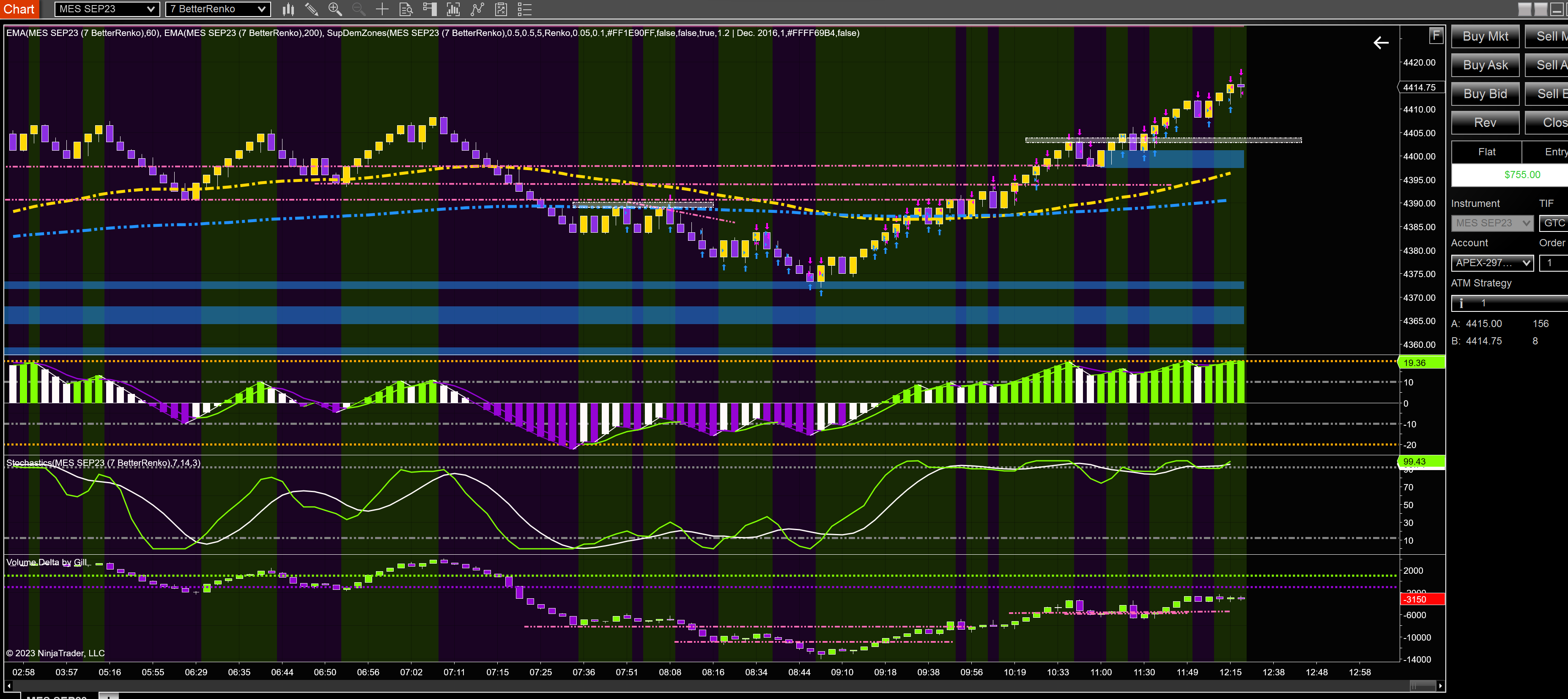Click the bid price 4414.75 value
Viewport: 1568px width, 699px height.
point(1483,341)
